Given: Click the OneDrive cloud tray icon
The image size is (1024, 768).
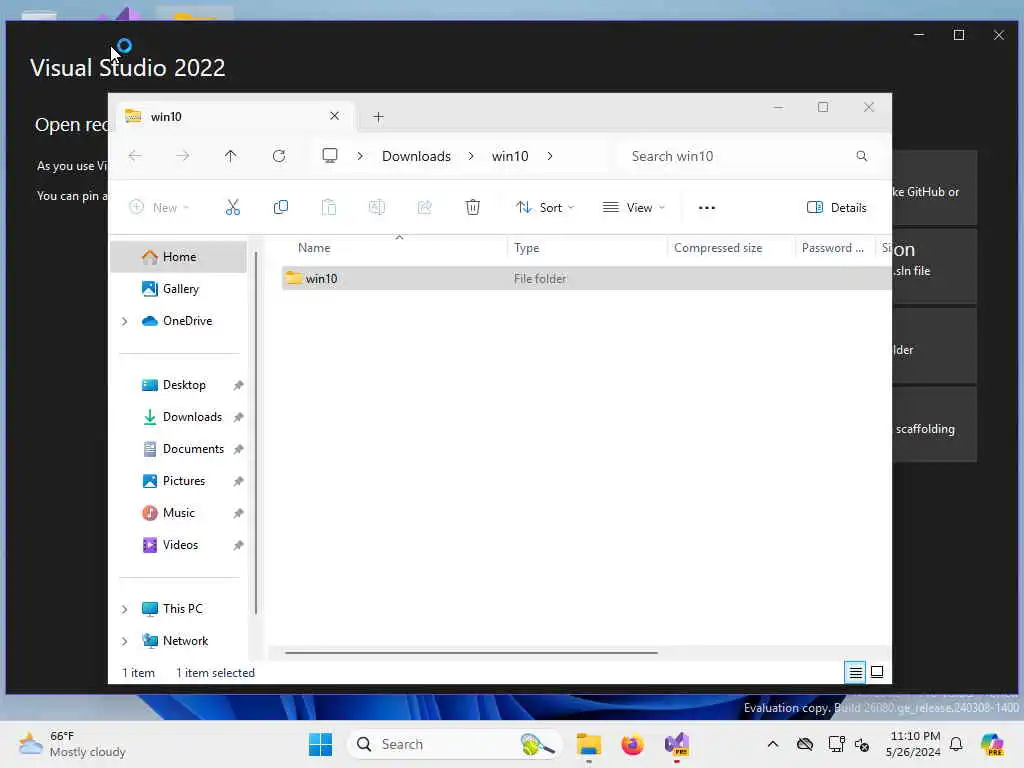Looking at the screenshot, I should coord(805,744).
